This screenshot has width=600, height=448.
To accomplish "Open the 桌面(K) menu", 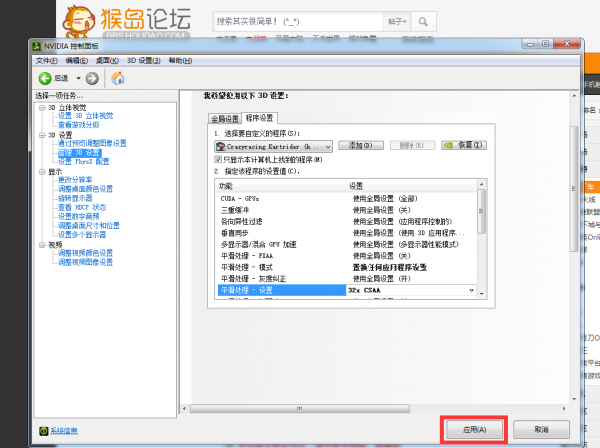I will coord(107,61).
